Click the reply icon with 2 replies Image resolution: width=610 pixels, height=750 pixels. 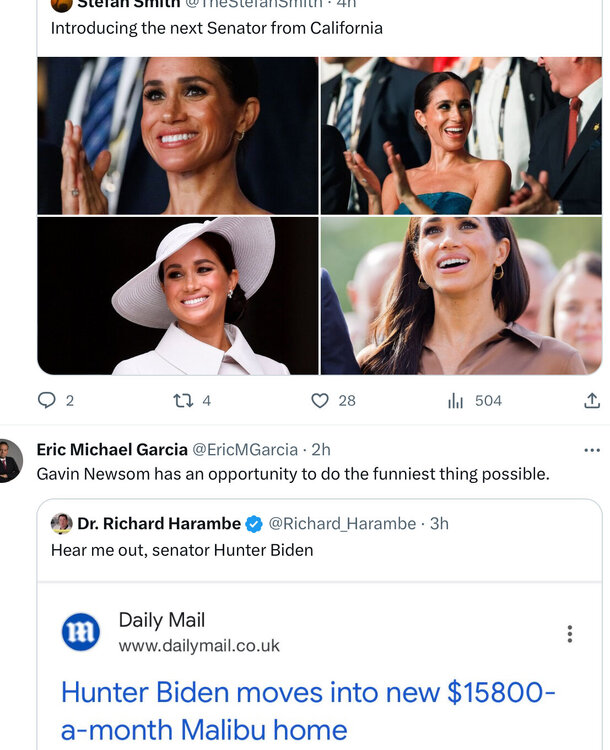click(47, 401)
